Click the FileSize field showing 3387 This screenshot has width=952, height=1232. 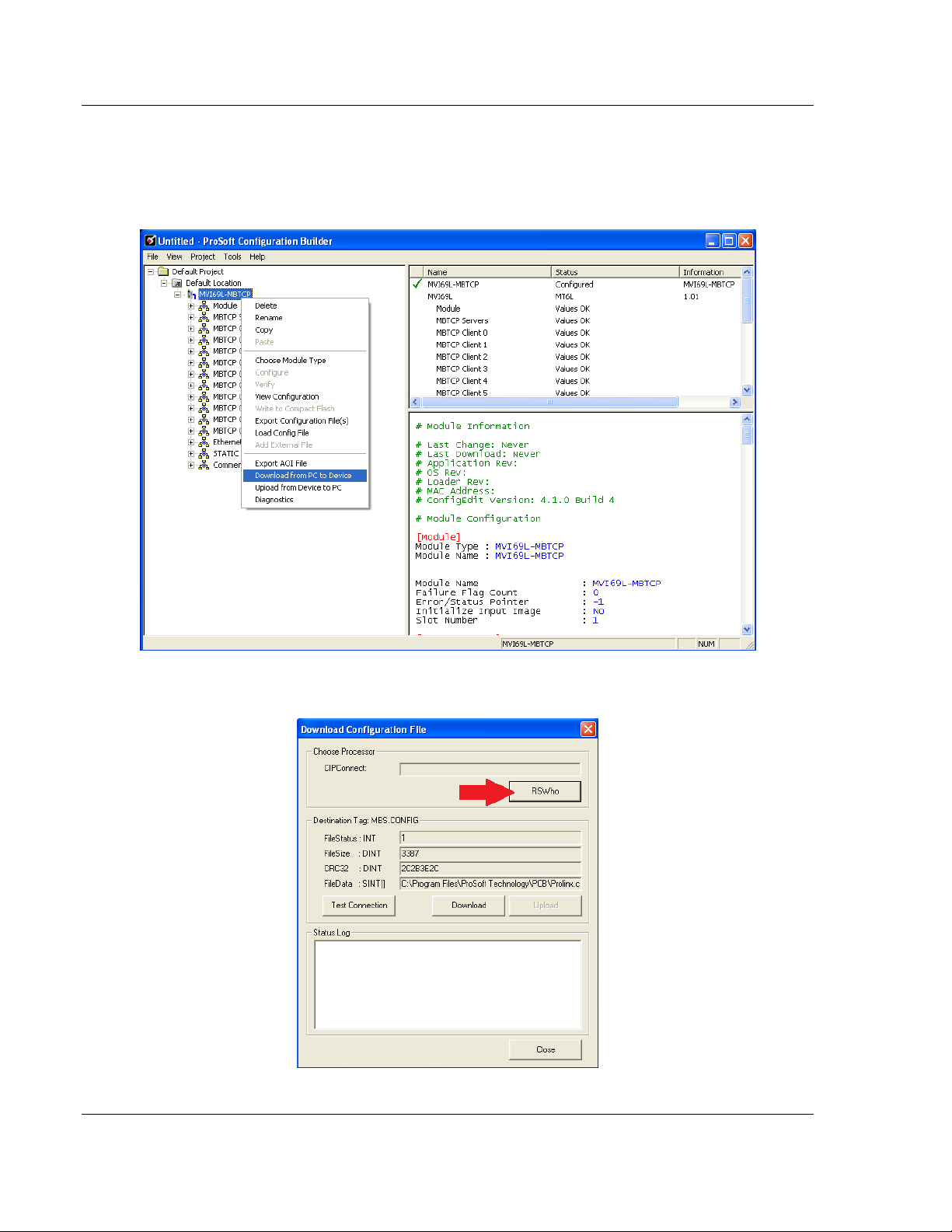coord(490,853)
